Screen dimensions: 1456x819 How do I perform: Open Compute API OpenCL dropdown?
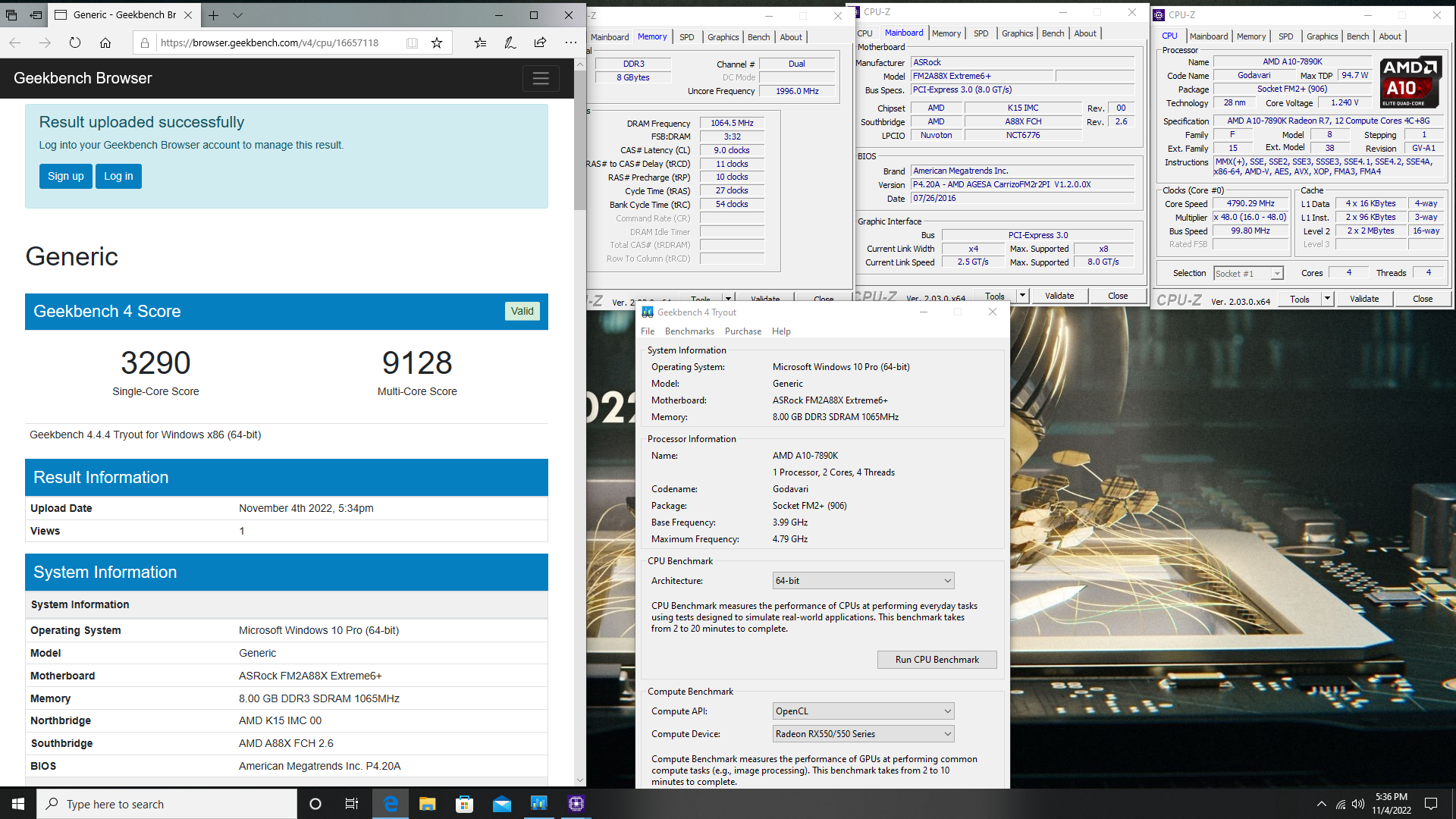click(x=863, y=711)
